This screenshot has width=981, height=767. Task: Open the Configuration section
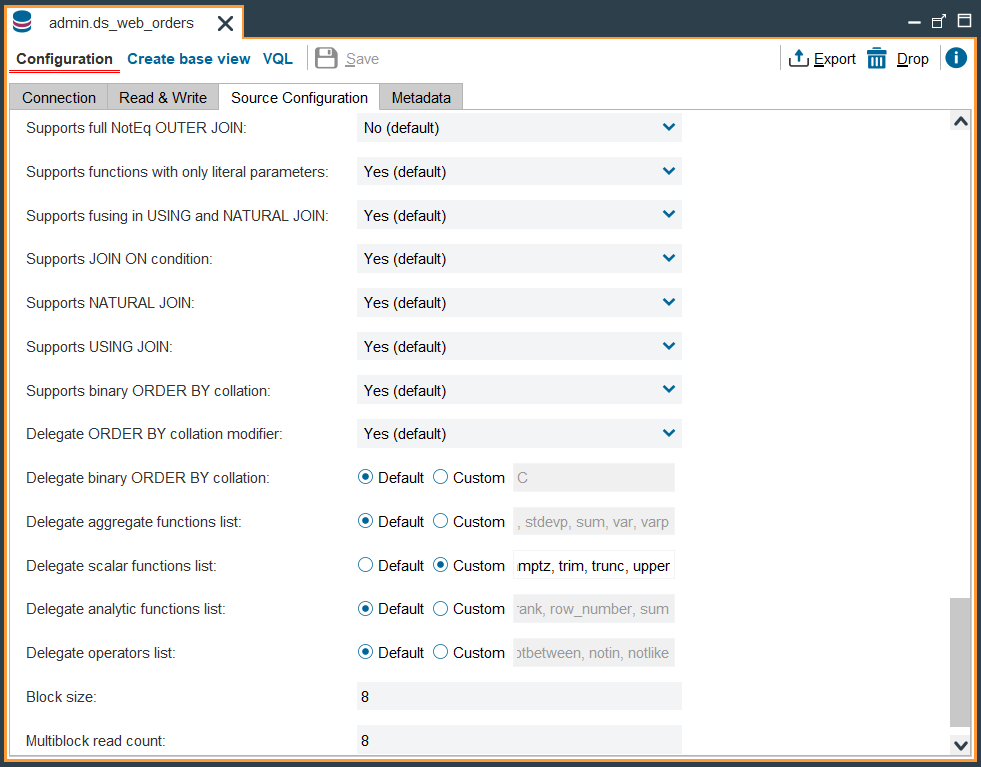point(64,59)
